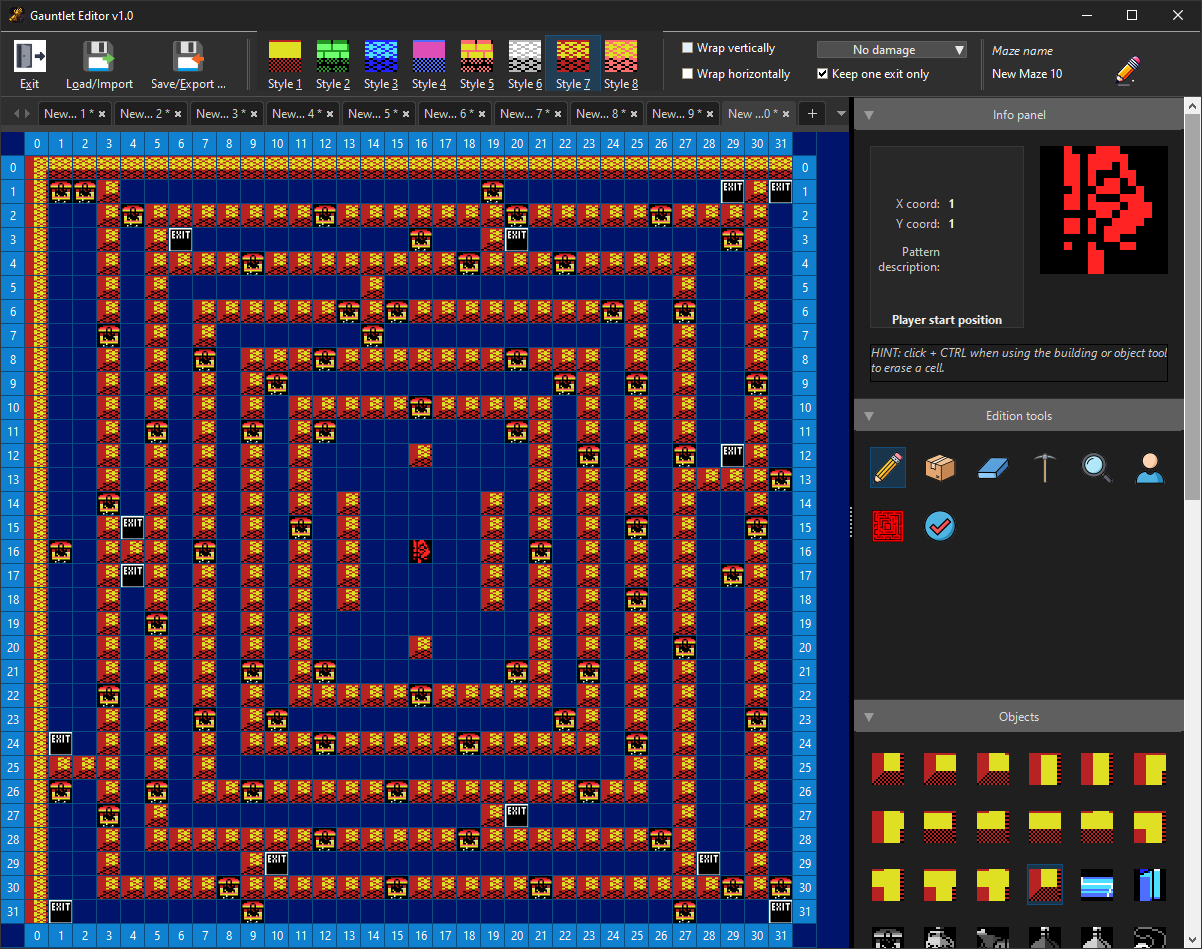1202x949 pixels.
Task: Click the EXIT tile at row 12 column 29
Action: (733, 454)
